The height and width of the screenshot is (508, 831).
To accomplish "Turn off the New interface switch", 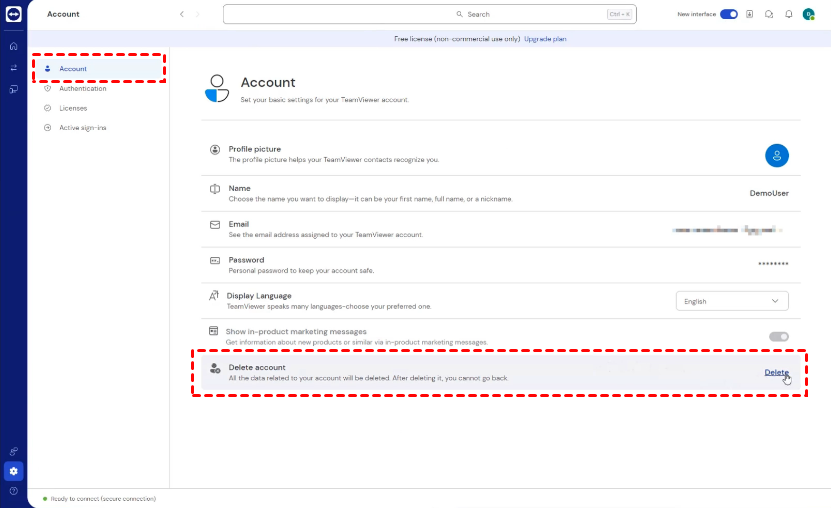I will pos(729,14).
